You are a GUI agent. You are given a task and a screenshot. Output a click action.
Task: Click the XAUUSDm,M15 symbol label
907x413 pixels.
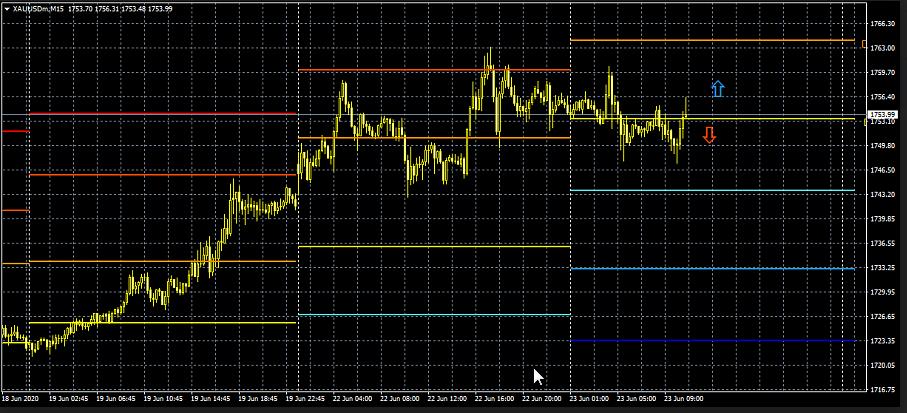click(x=38, y=9)
